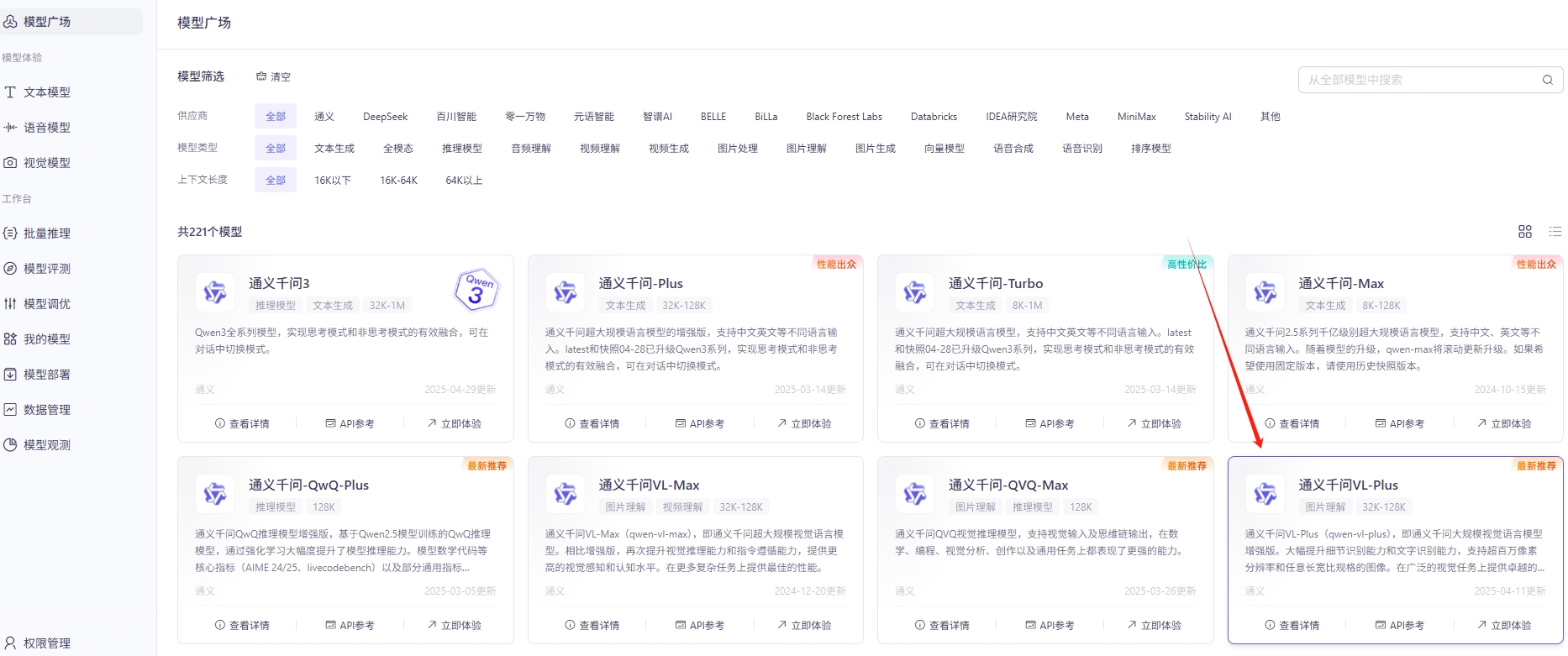
Task: Filter model type by 推理模型
Action: click(x=462, y=149)
